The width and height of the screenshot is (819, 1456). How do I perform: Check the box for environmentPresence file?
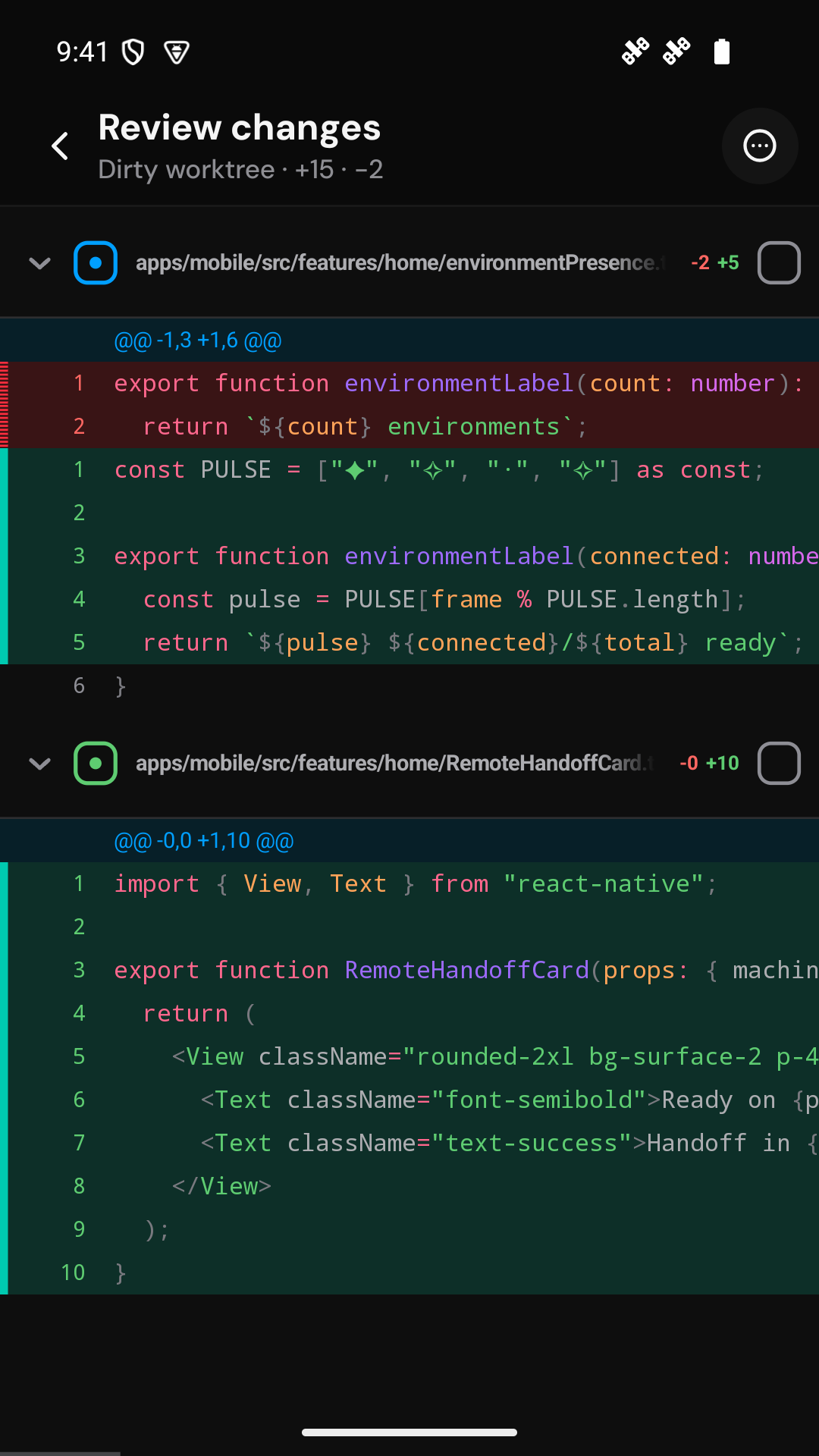click(779, 262)
